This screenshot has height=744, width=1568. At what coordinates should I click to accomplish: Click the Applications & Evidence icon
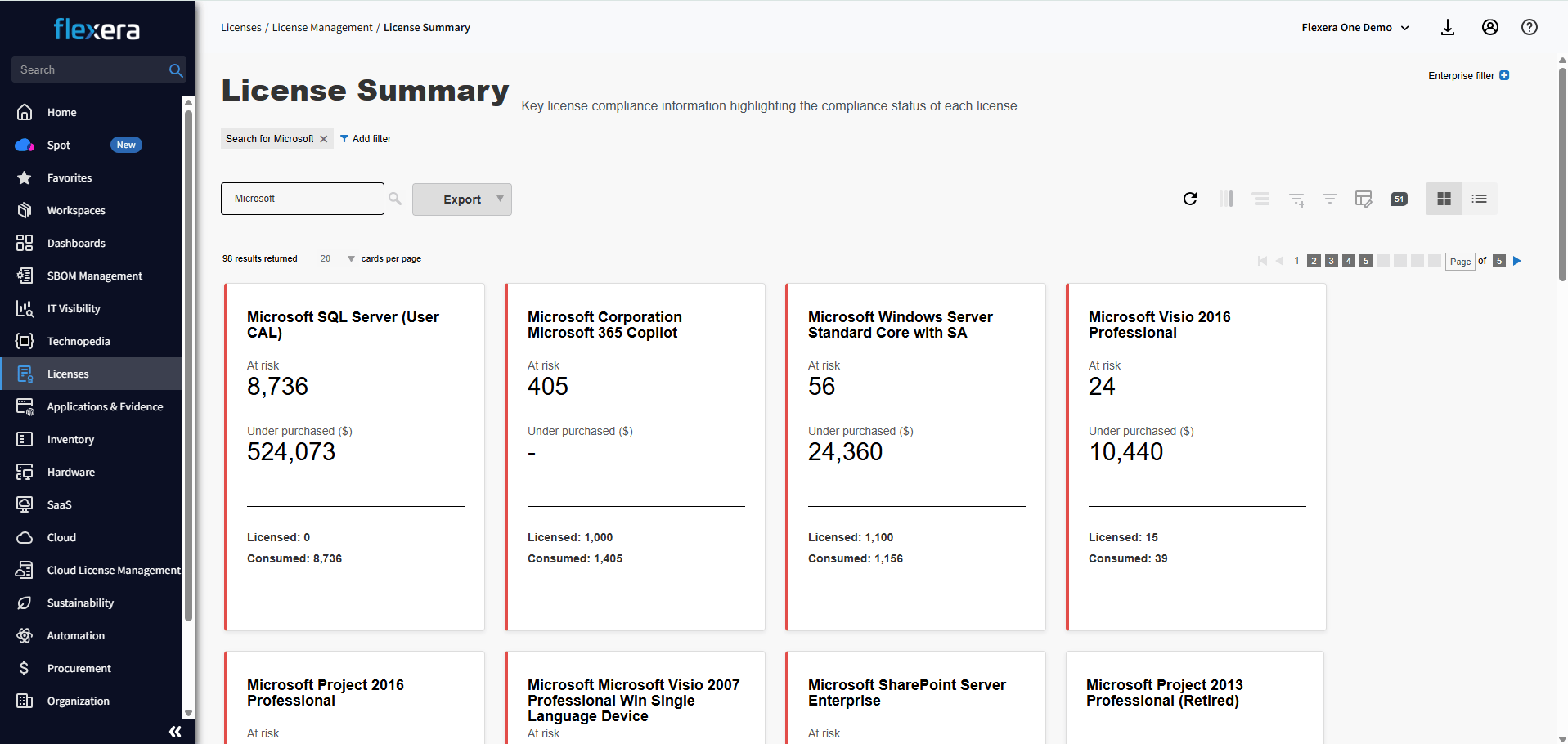[x=25, y=406]
